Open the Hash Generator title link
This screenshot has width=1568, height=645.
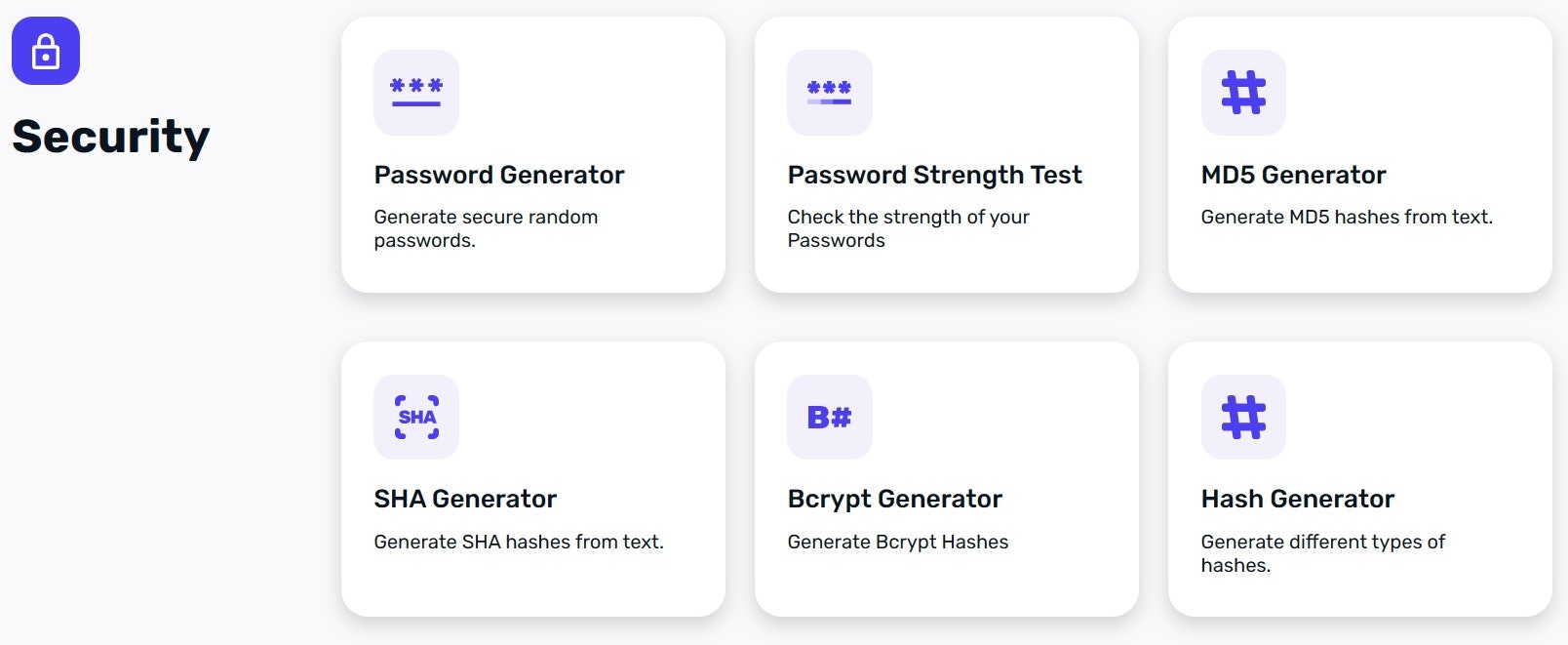(x=1298, y=499)
